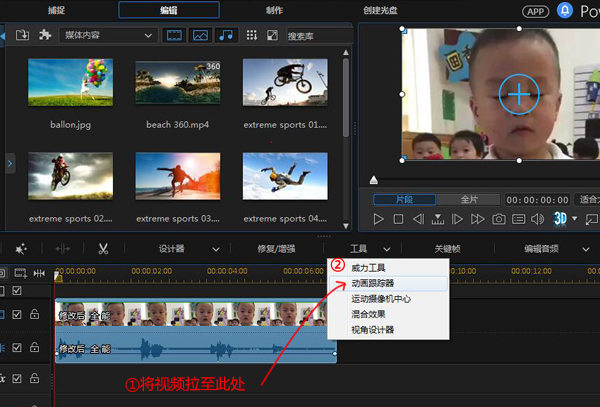
Task: Click the fit timeline view icon
Action: point(39,273)
